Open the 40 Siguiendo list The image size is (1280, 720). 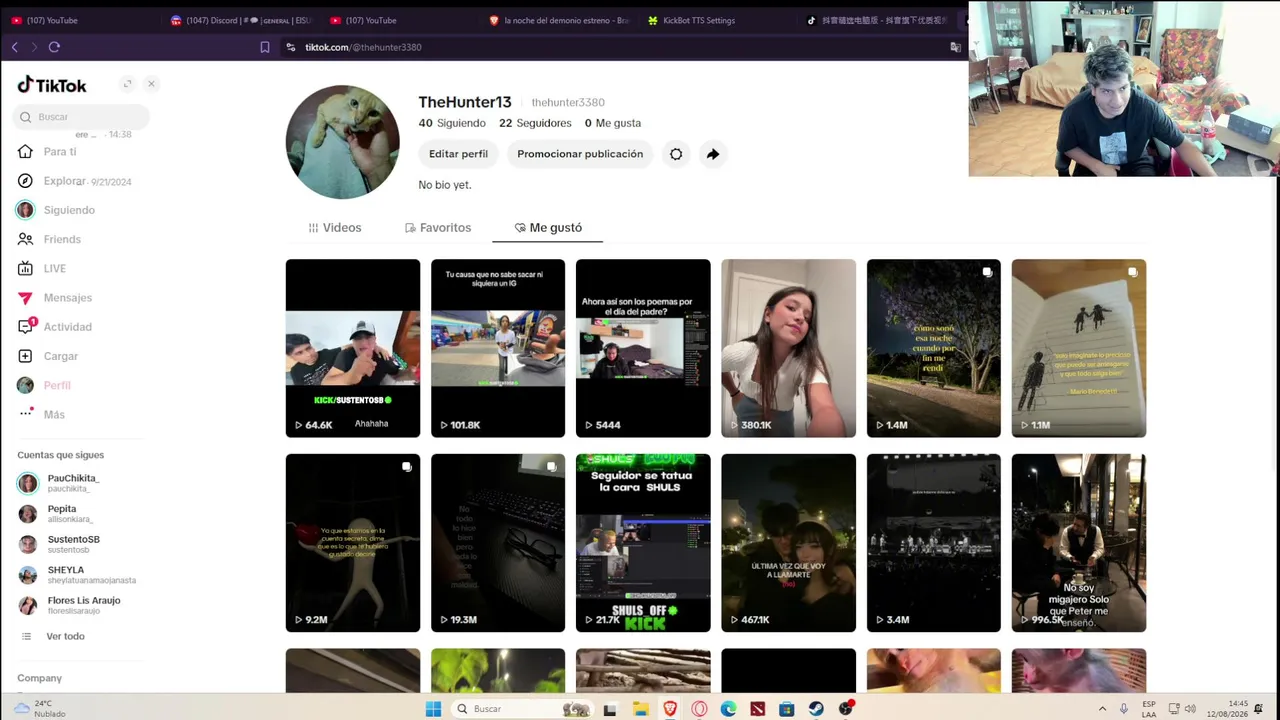pyautogui.click(x=452, y=123)
